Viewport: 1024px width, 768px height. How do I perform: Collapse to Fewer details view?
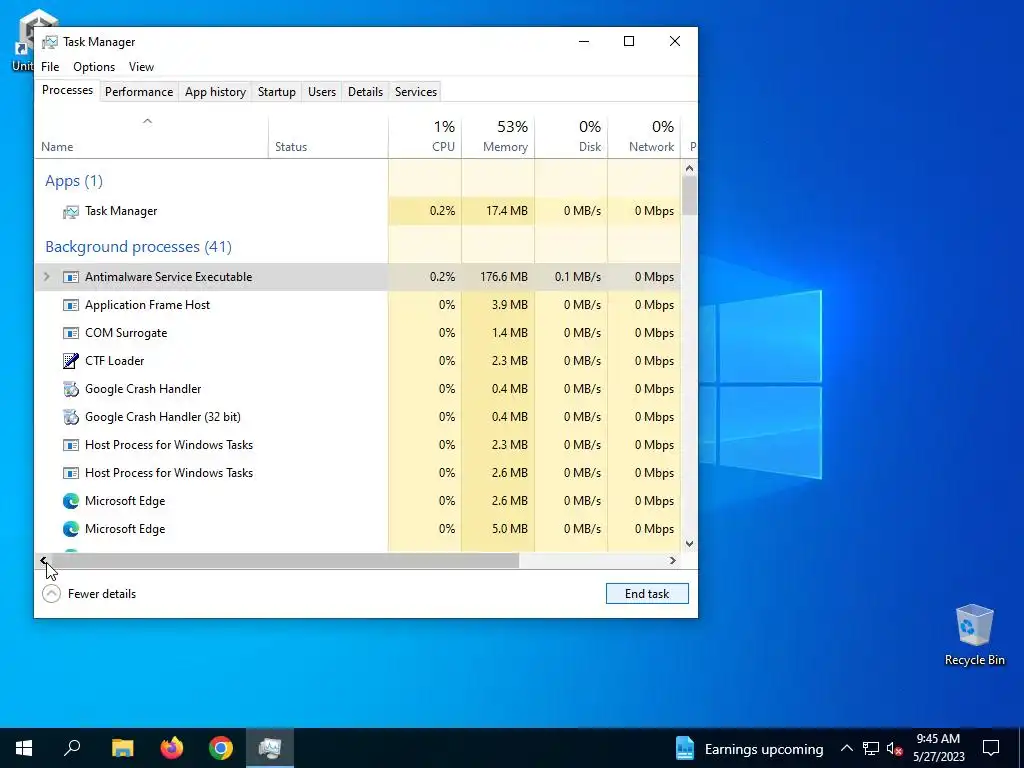(89, 594)
